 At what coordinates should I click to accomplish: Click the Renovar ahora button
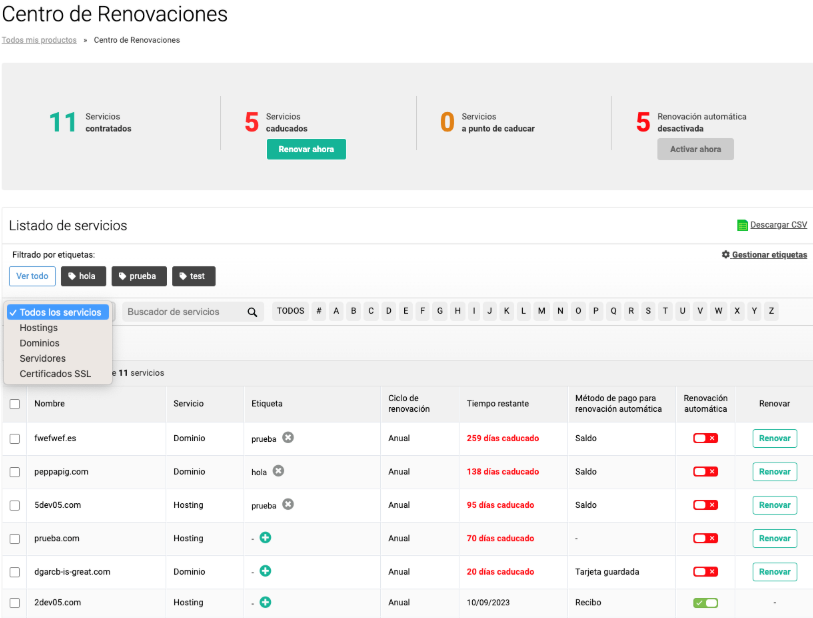tap(306, 149)
